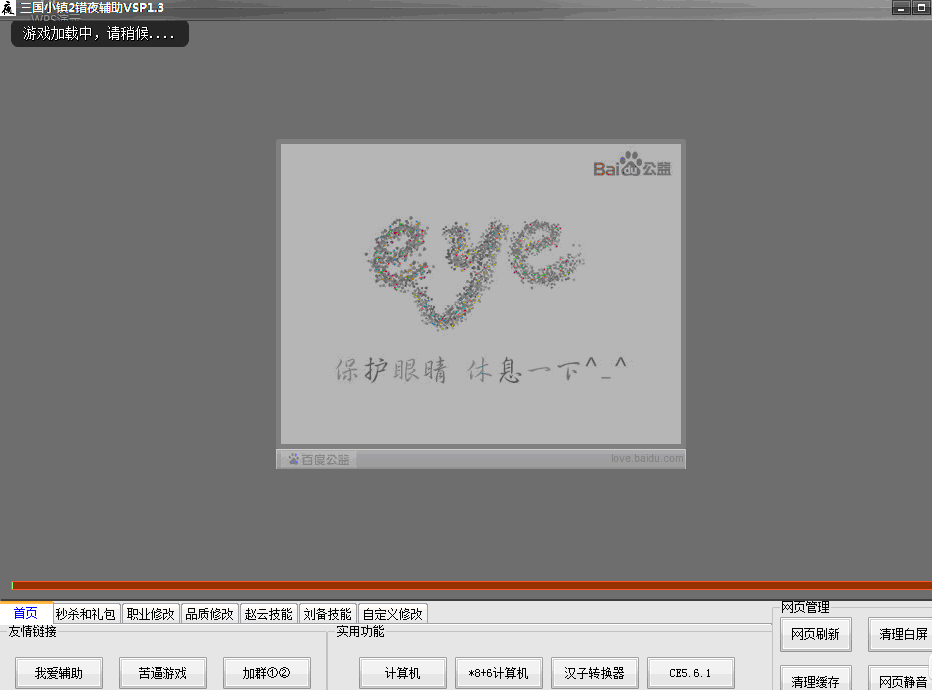Open the 自定义修改 tab
The width and height of the screenshot is (932, 690).
click(392, 614)
